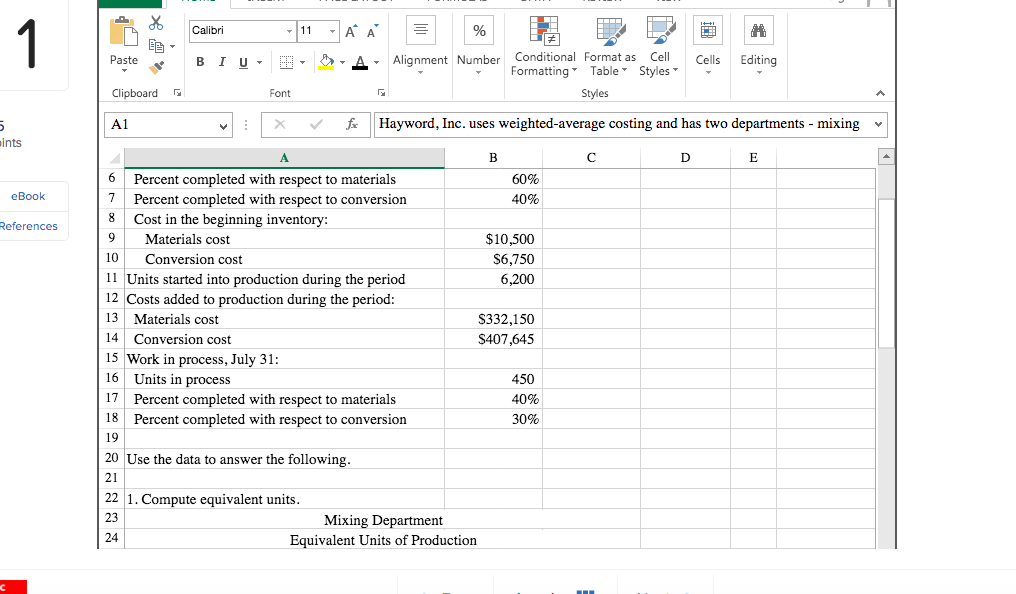Open the Font name dropdown showing Calibri
Image resolution: width=1016 pixels, height=594 pixels.
pos(289,31)
